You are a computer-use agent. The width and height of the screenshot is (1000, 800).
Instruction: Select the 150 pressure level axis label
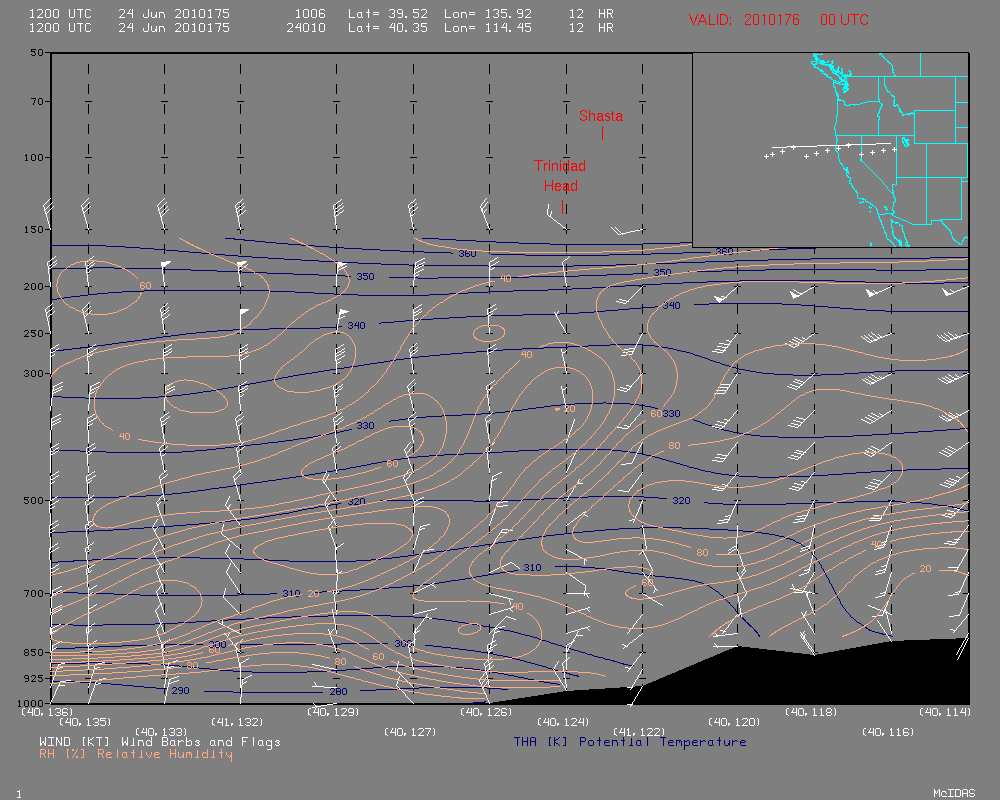tap(34, 229)
